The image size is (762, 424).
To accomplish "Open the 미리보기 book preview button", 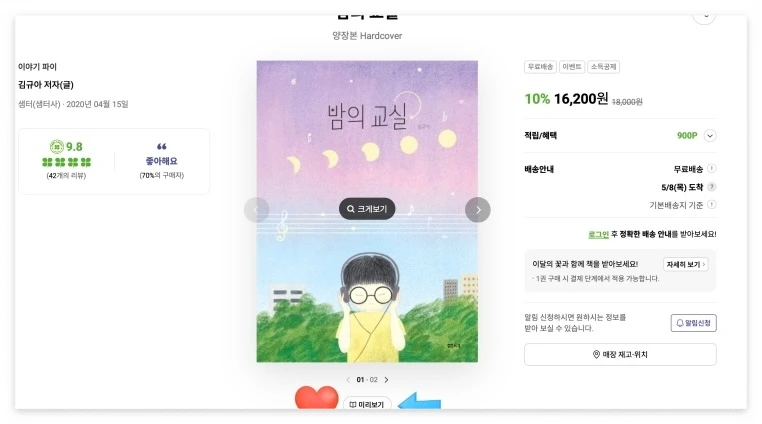I will [x=367, y=404].
